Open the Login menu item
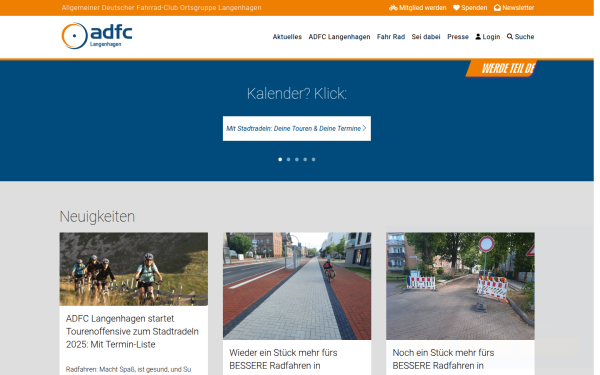The image size is (600, 375). click(488, 37)
